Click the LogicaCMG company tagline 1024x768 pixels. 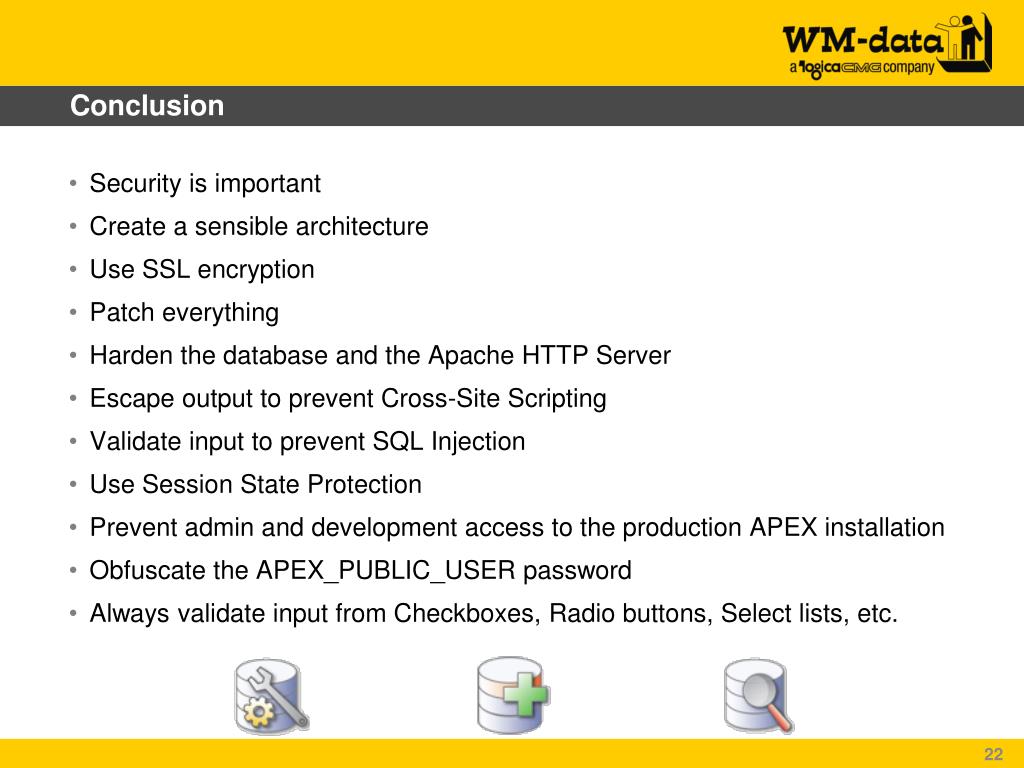pyautogui.click(x=862, y=68)
